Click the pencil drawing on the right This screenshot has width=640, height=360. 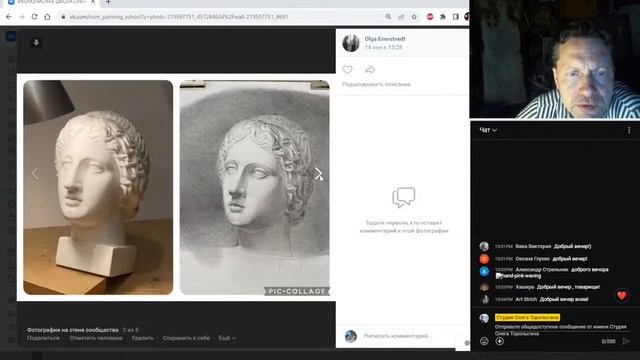pyautogui.click(x=255, y=187)
